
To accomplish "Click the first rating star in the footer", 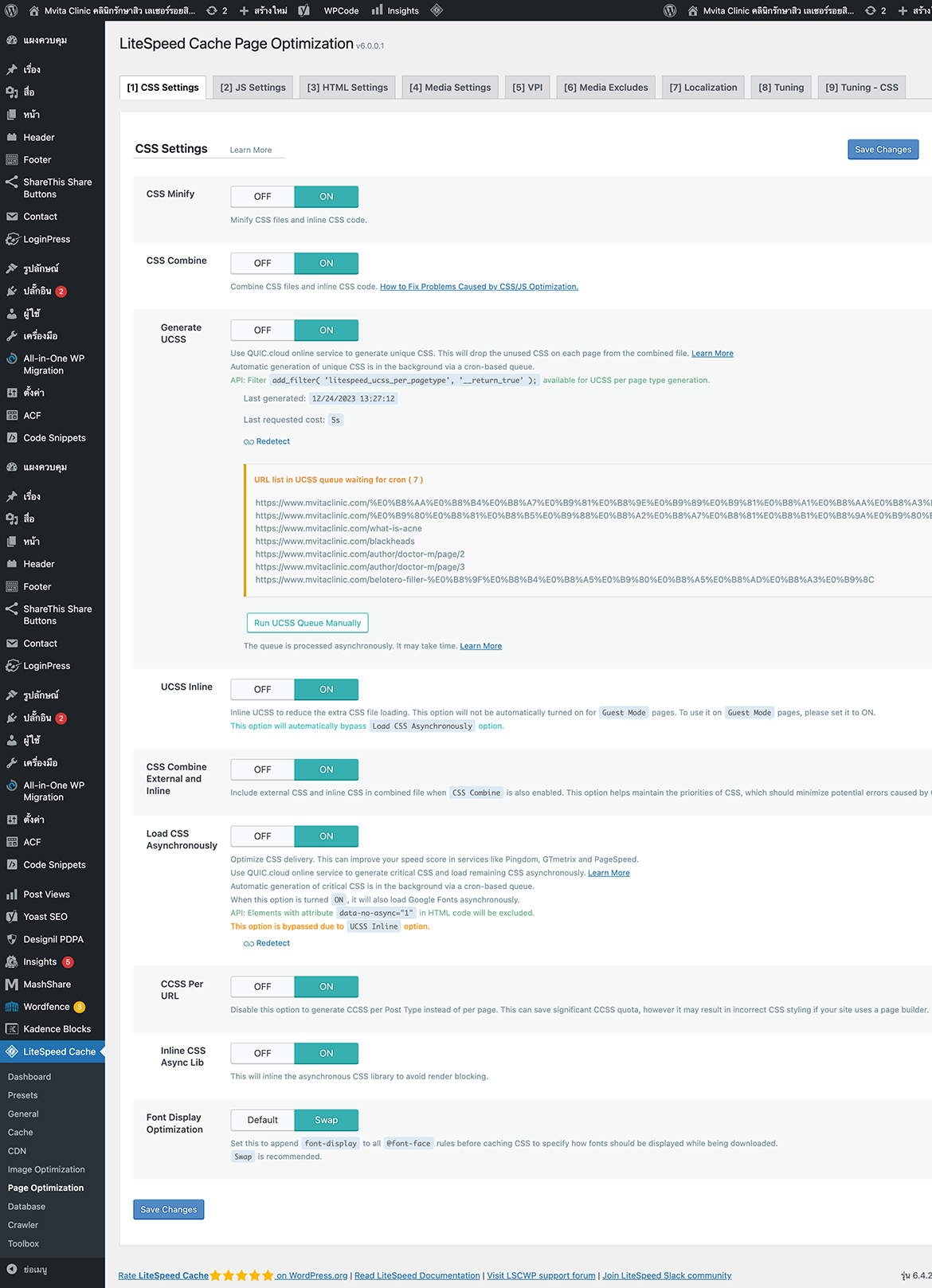I will [x=215, y=1275].
